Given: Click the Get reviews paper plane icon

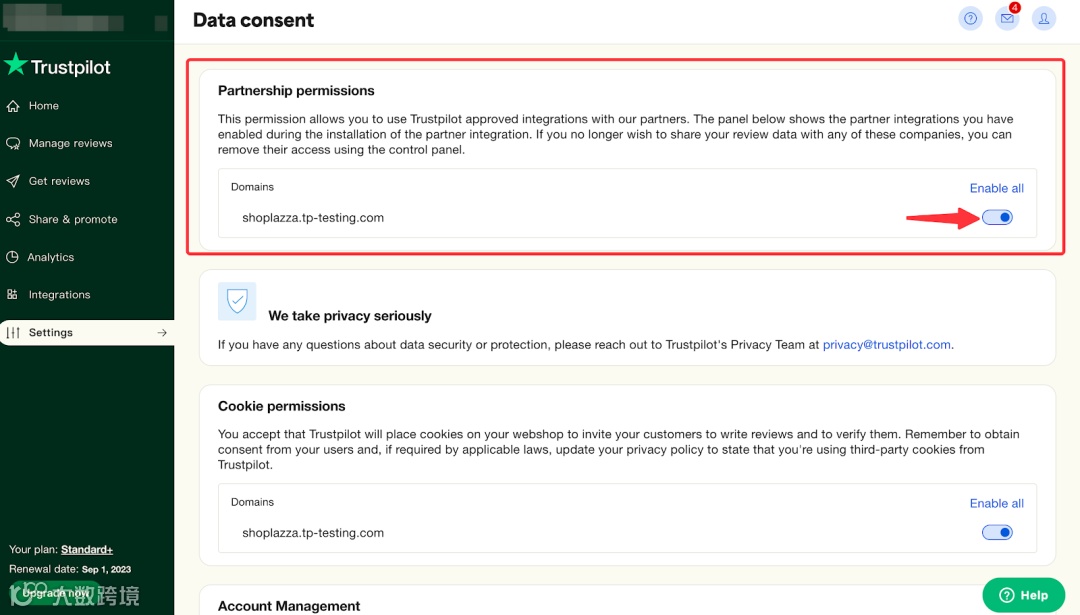Looking at the screenshot, I should (13, 182).
